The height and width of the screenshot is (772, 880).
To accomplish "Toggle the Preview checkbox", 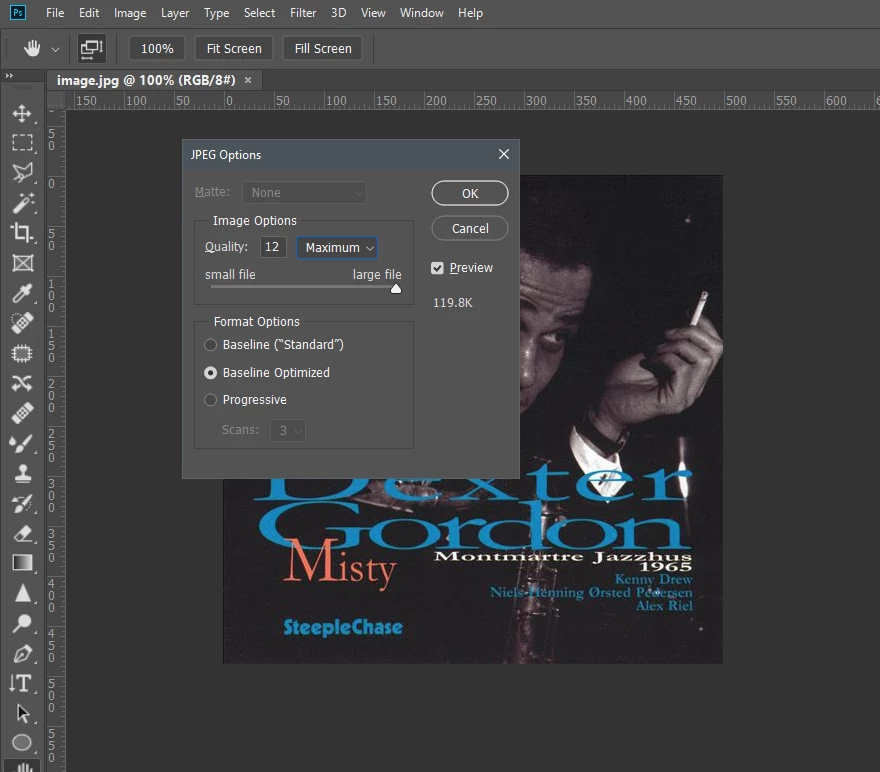I will coord(437,268).
